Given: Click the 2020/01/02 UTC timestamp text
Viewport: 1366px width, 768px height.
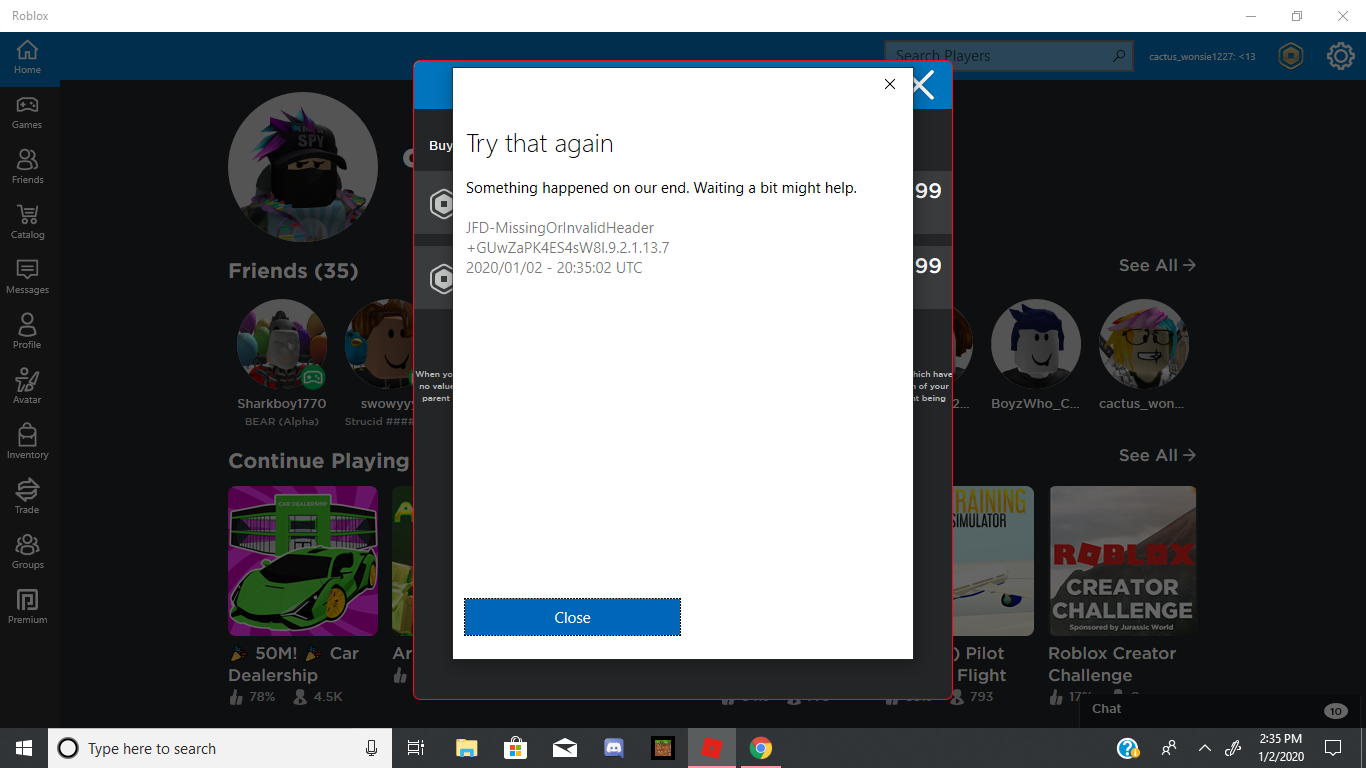Looking at the screenshot, I should tap(554, 268).
